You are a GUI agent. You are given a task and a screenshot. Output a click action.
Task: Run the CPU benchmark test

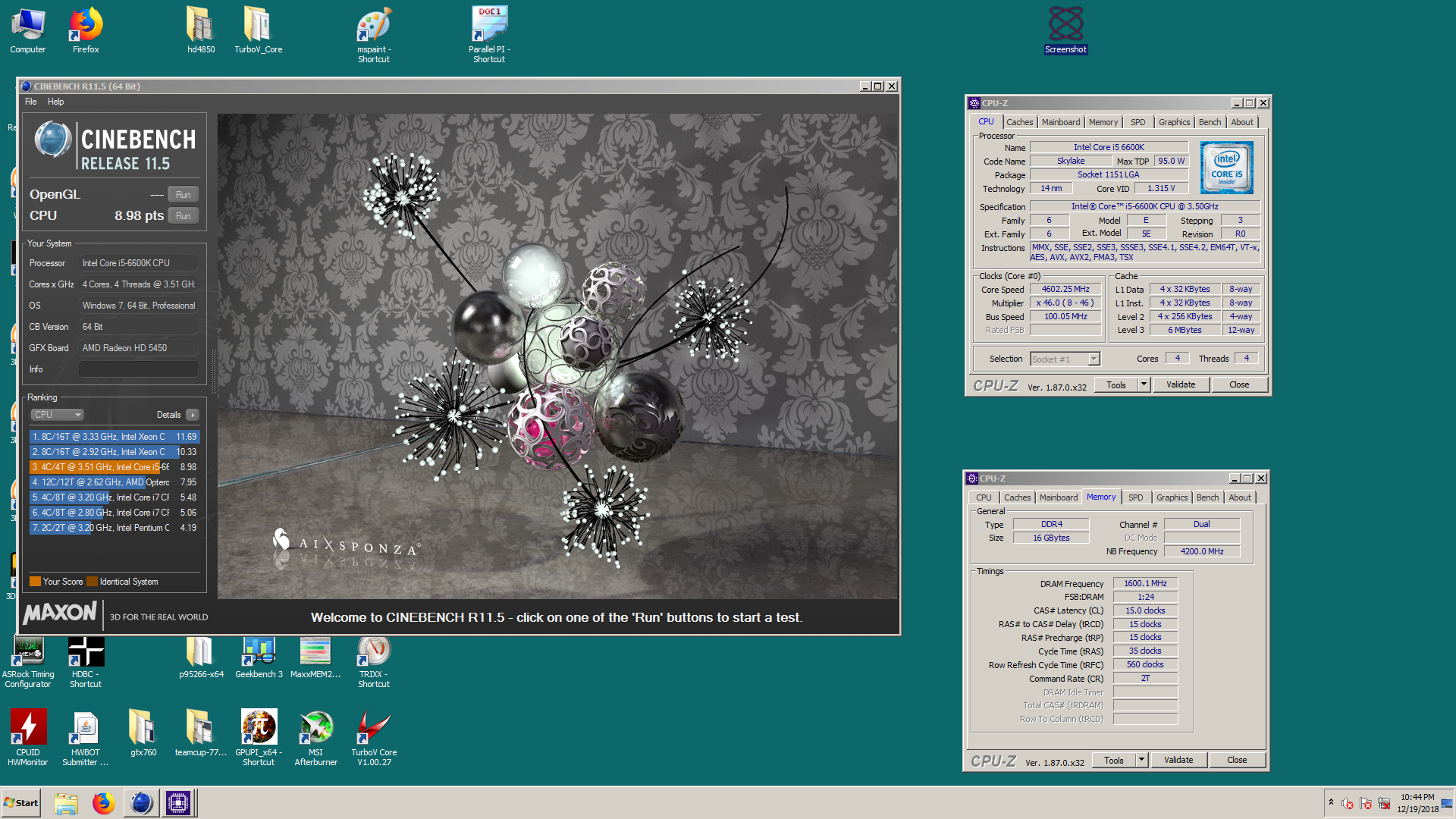pos(183,216)
